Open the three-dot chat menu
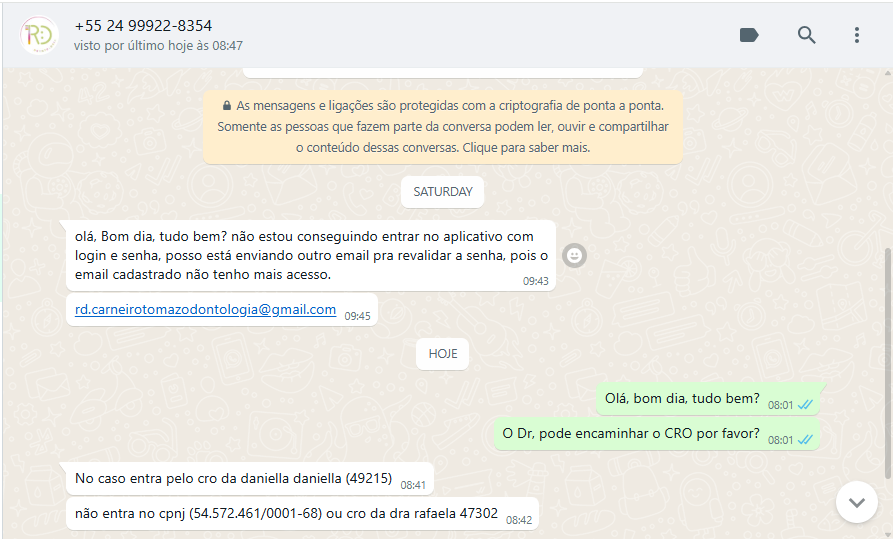 tap(857, 35)
